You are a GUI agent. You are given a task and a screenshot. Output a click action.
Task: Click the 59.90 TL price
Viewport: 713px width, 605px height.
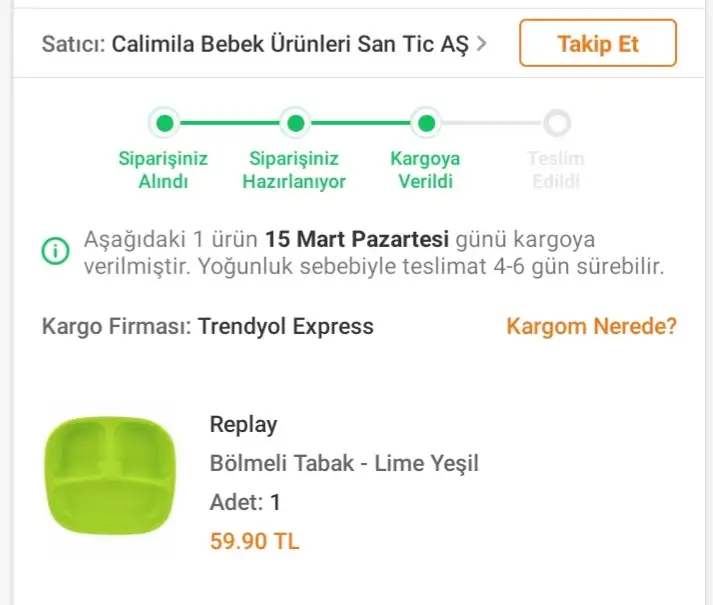(254, 542)
